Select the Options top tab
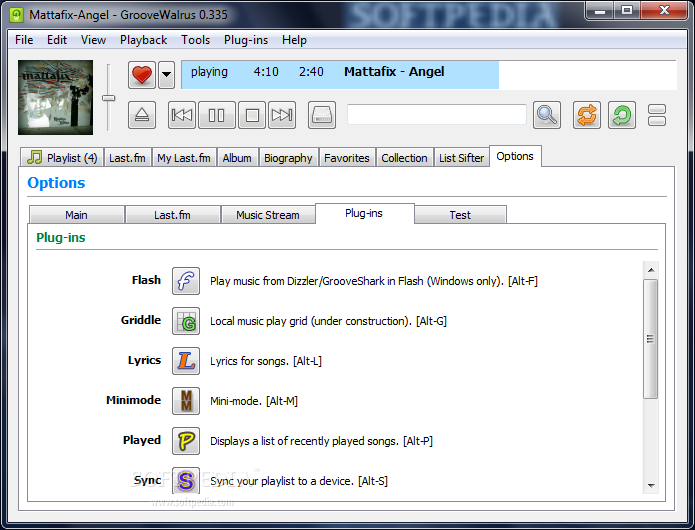Screen dimensions: 695x530 coord(515,156)
